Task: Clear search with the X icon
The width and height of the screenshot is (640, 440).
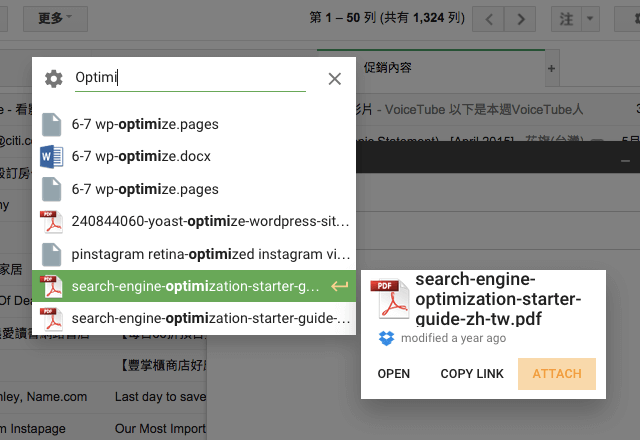Action: [334, 78]
